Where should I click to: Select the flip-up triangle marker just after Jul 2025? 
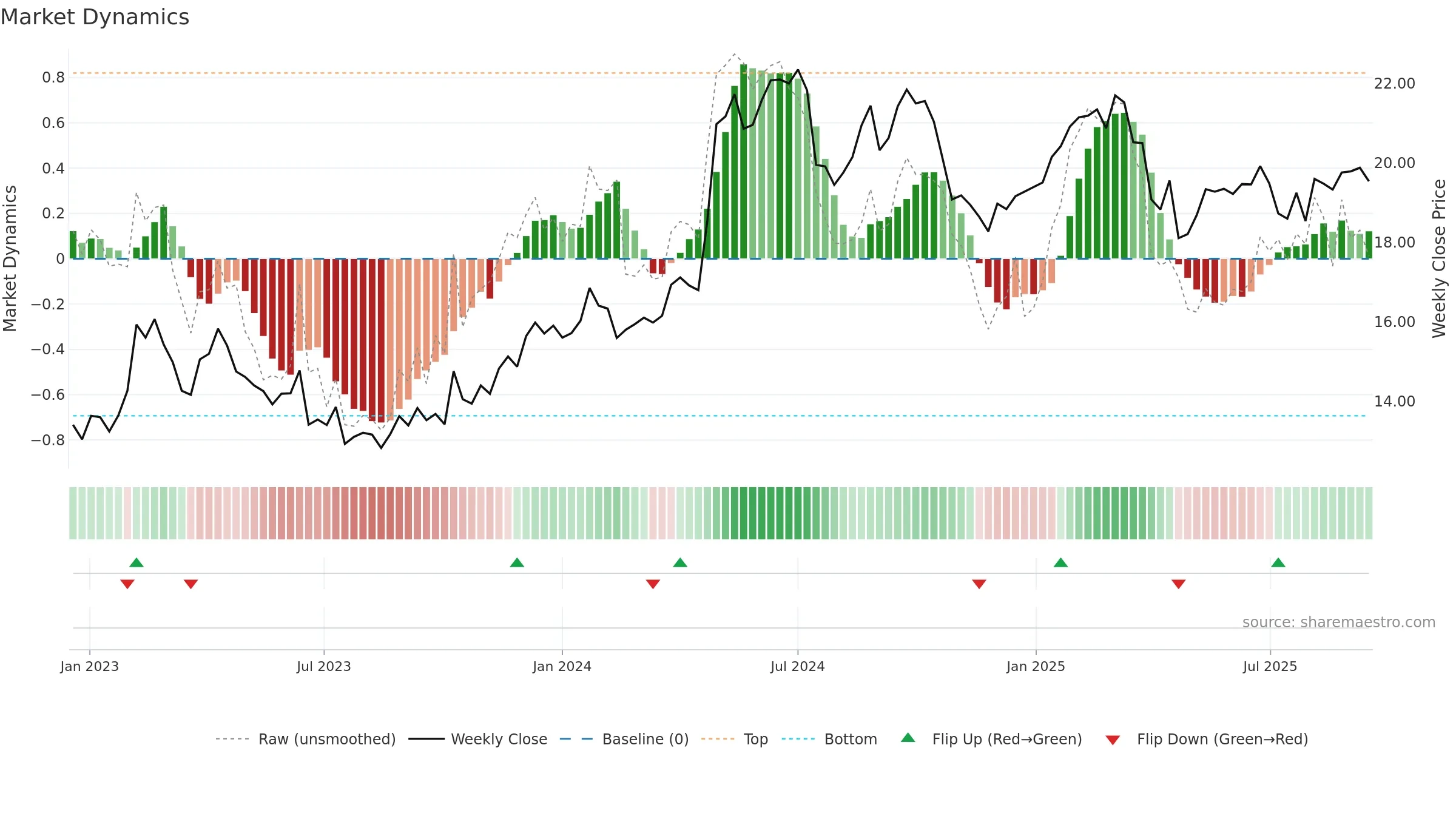pos(1278,562)
